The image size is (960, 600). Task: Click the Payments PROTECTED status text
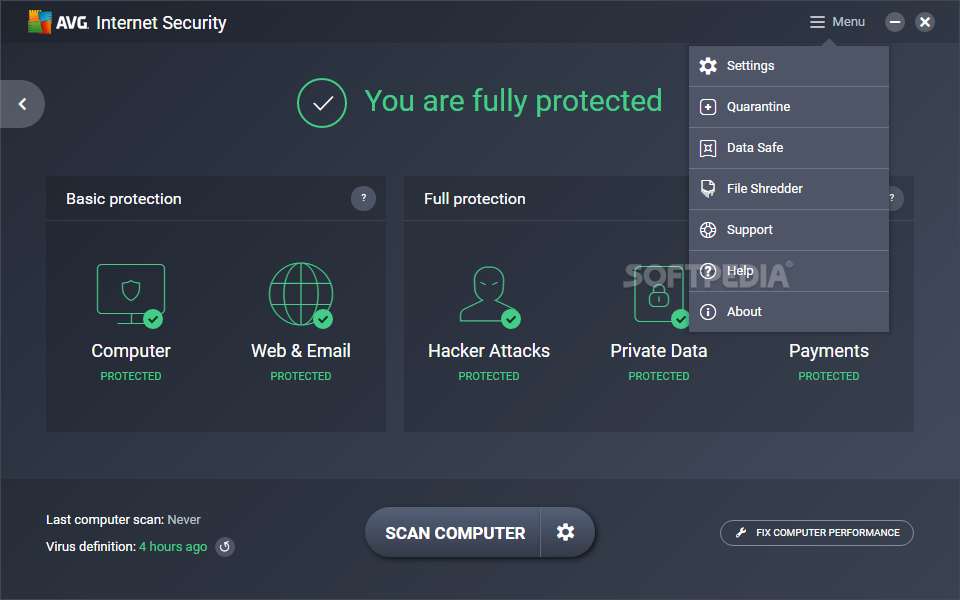point(828,377)
